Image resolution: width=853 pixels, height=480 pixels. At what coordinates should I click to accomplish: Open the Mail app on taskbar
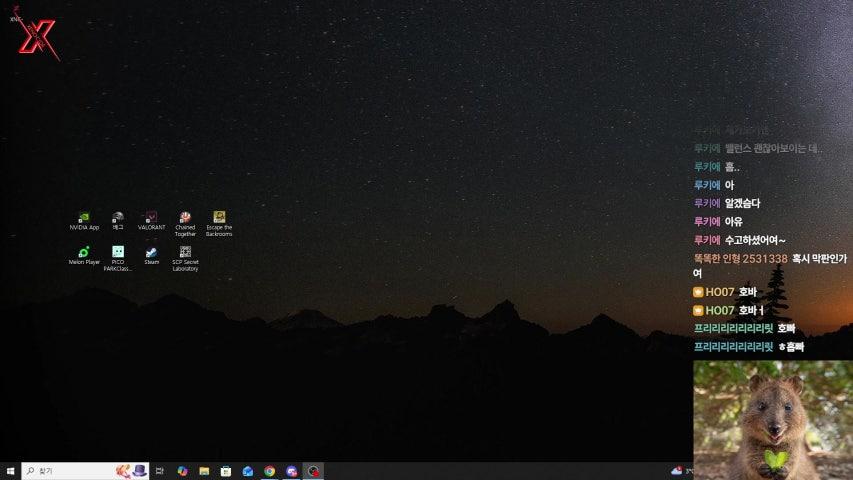(248, 471)
